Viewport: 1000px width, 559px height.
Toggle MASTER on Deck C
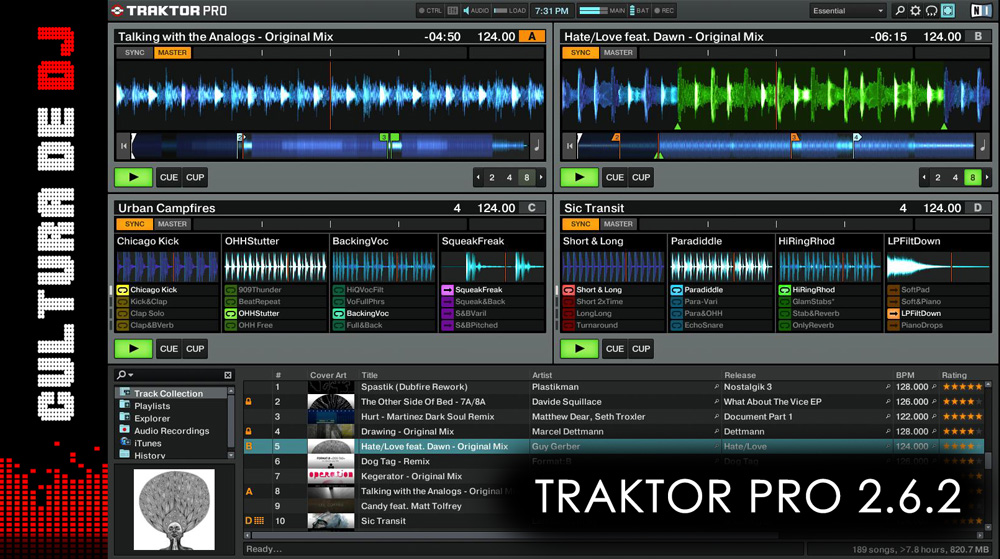(x=172, y=224)
